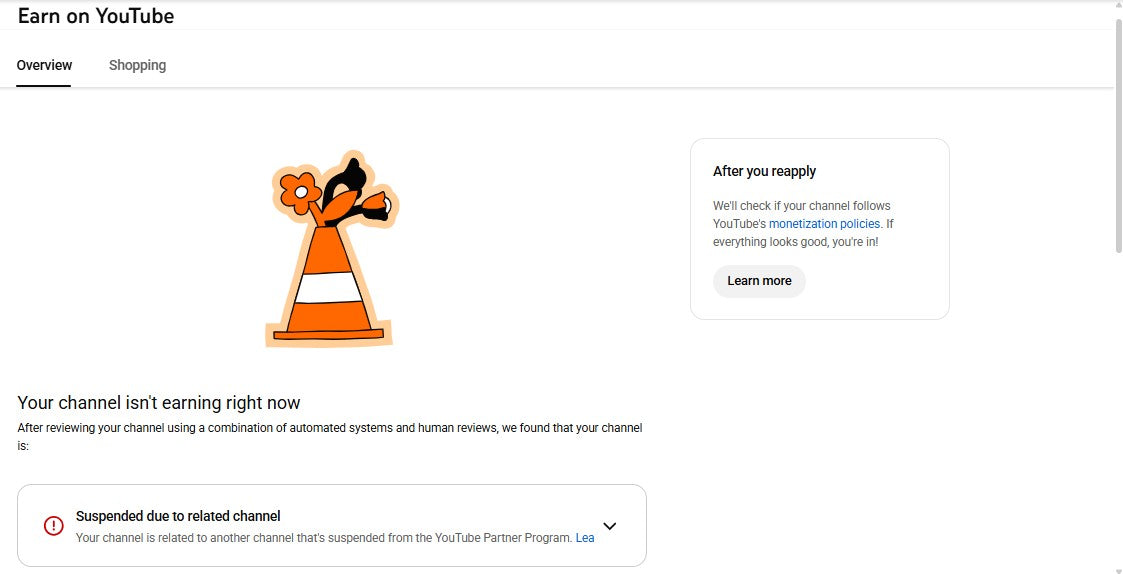
Task: Click the 'Earn on YouTube' page heading
Action: (96, 16)
